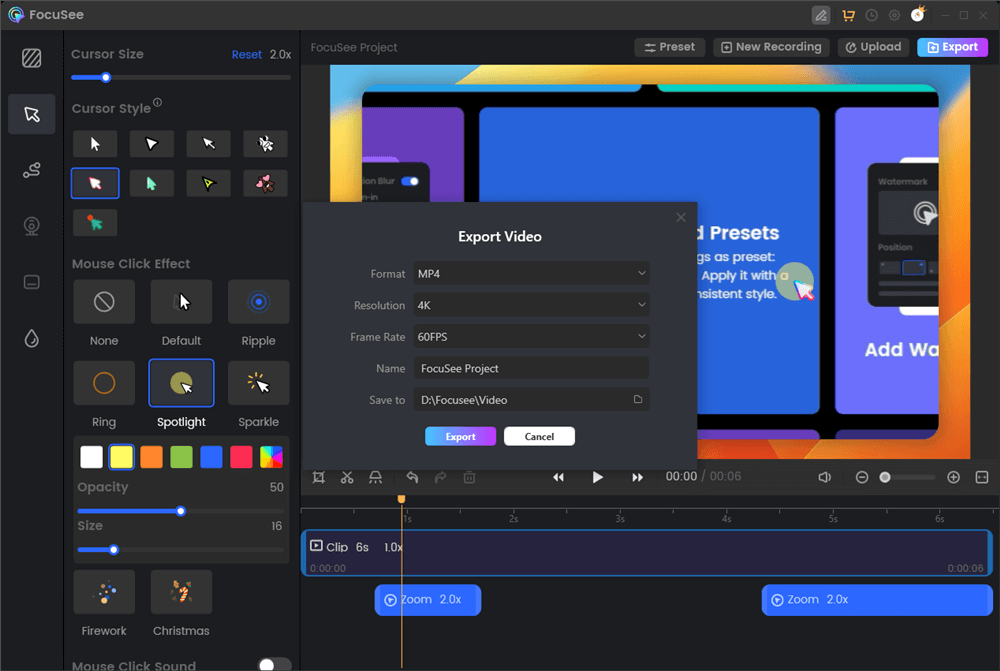The height and width of the screenshot is (671, 1000).
Task: Select the default black arrow cursor style
Action: [x=95, y=144]
